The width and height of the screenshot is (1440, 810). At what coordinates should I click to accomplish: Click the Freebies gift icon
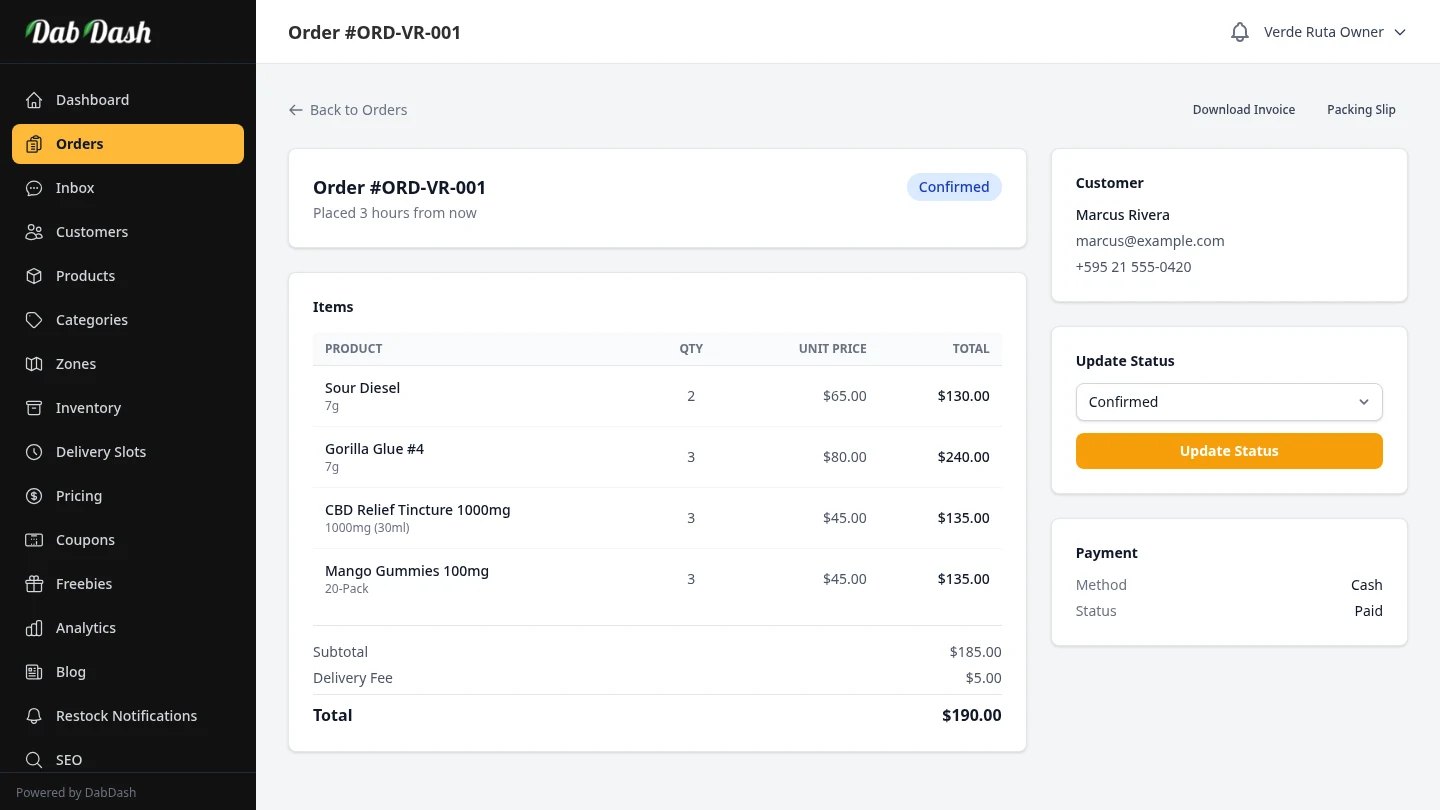[34, 584]
